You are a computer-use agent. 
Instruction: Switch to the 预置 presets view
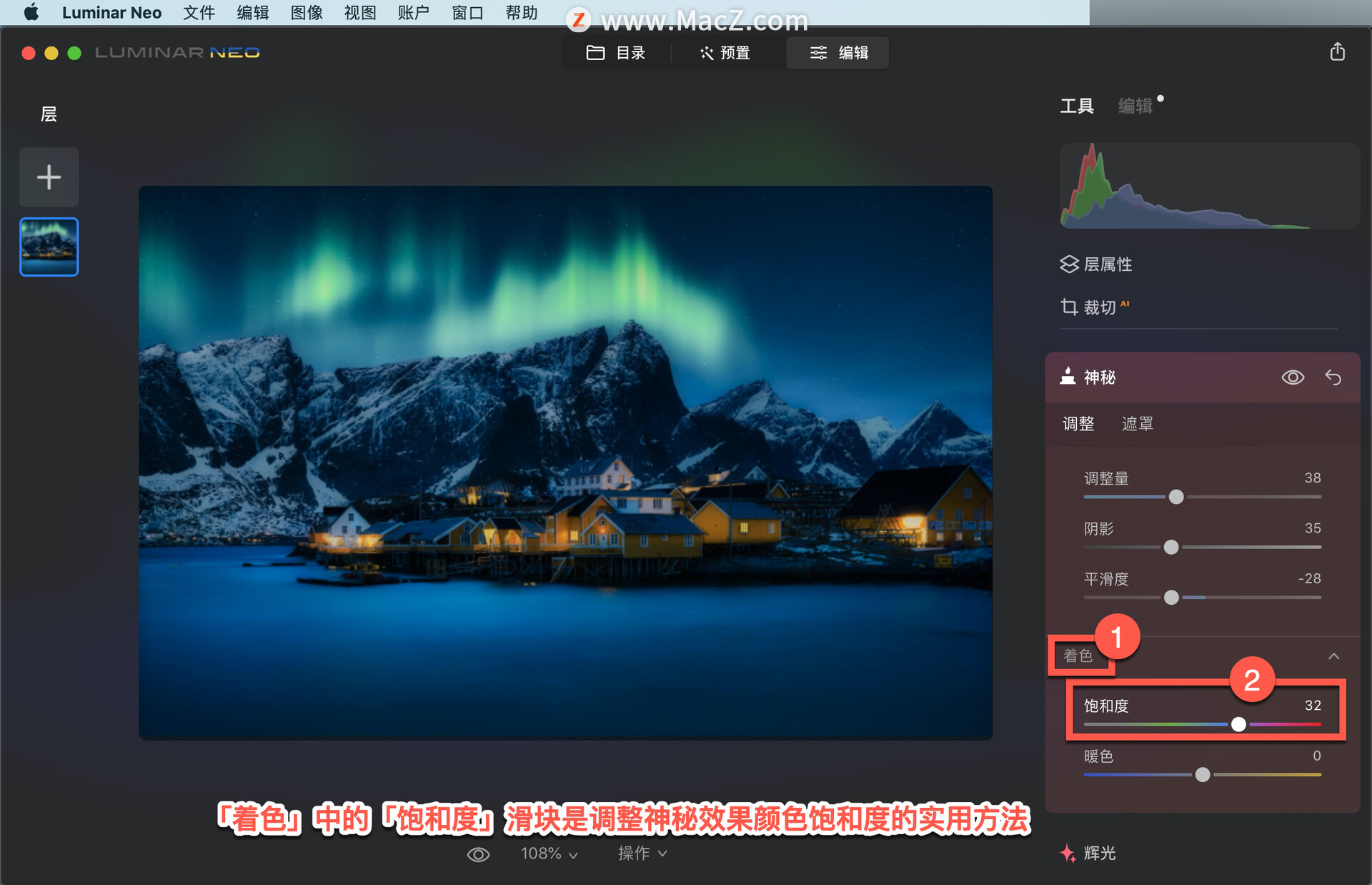coord(725,53)
